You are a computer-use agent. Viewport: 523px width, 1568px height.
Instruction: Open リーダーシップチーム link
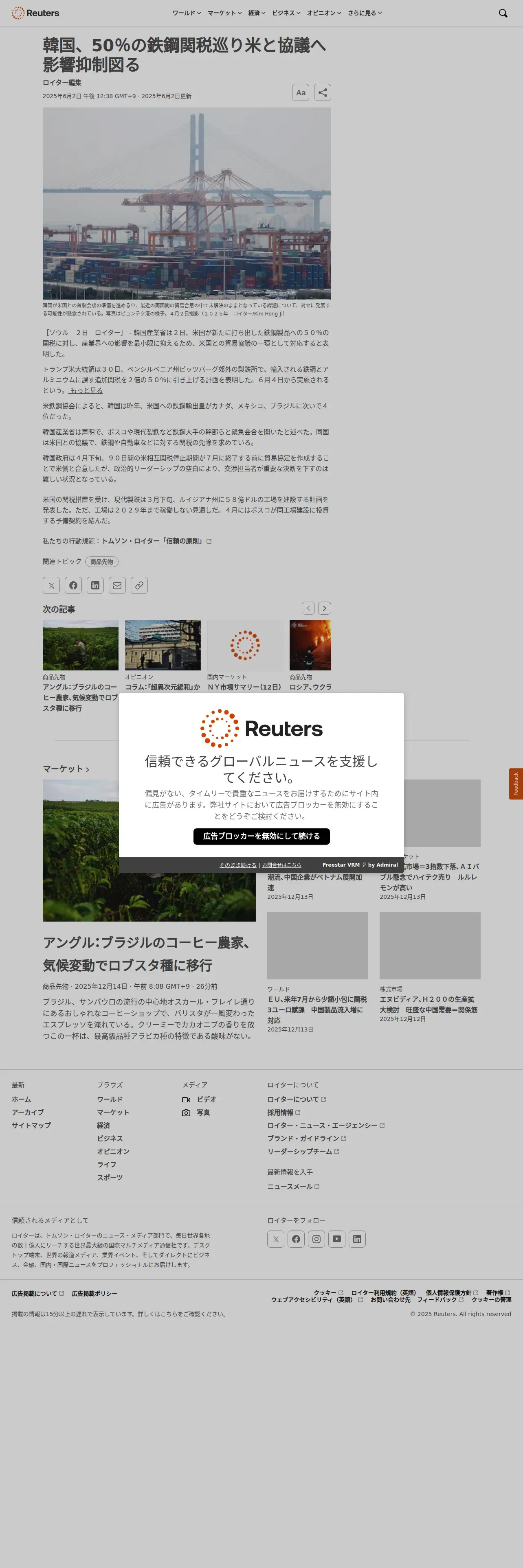[303, 1151]
